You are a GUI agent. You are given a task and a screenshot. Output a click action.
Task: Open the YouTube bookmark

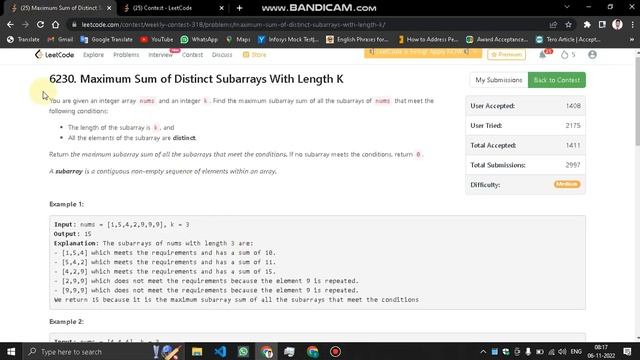[x=157, y=40]
